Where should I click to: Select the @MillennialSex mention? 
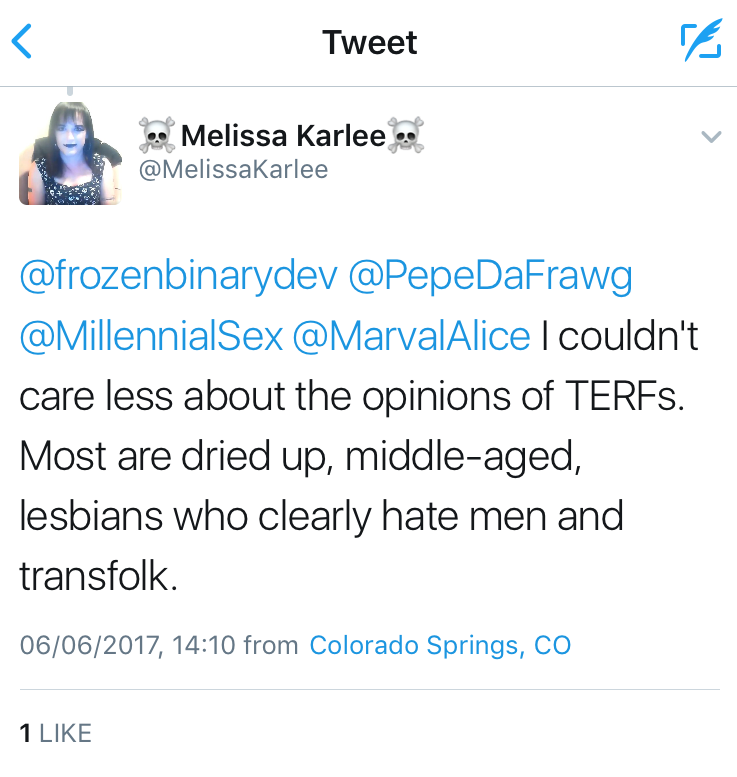151,337
